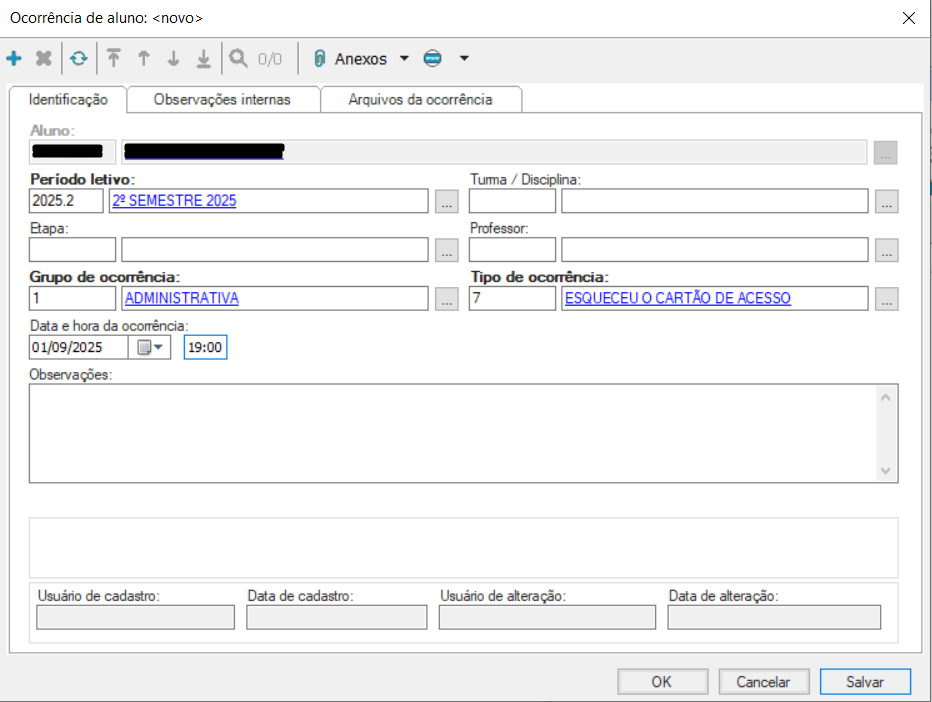
Task: Click the time field showing 19:00
Action: tap(205, 348)
